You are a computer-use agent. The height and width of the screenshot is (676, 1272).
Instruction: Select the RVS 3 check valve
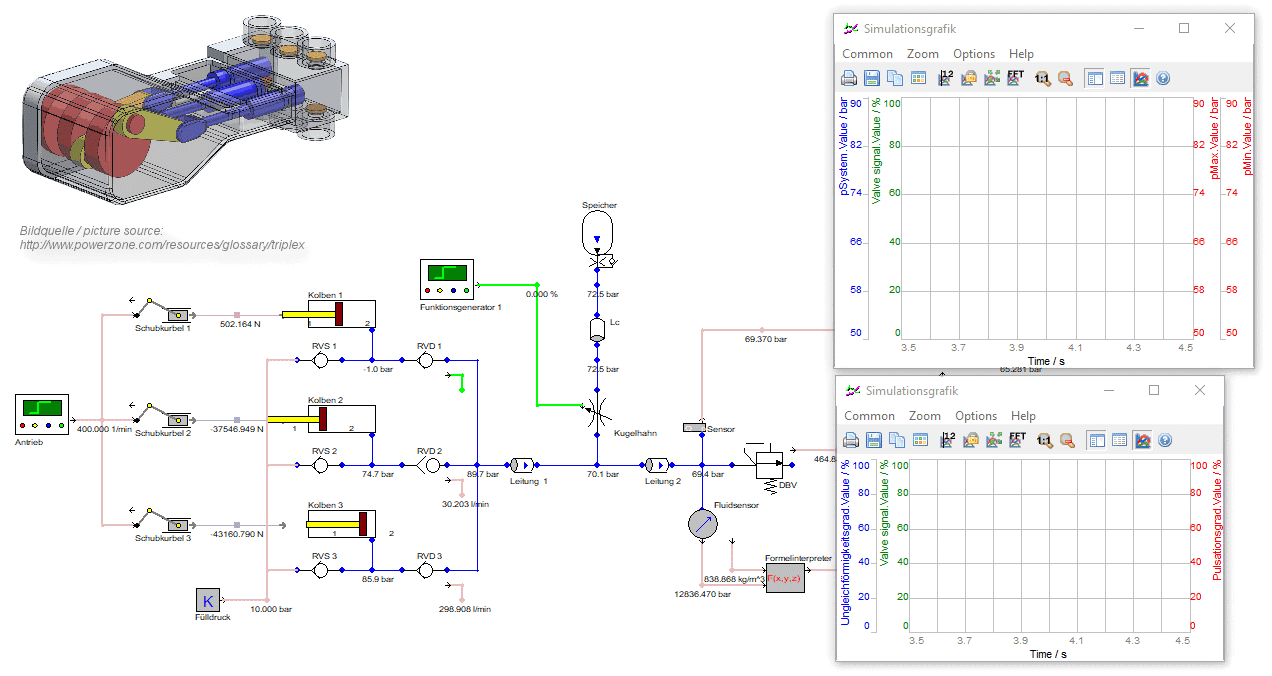point(320,569)
